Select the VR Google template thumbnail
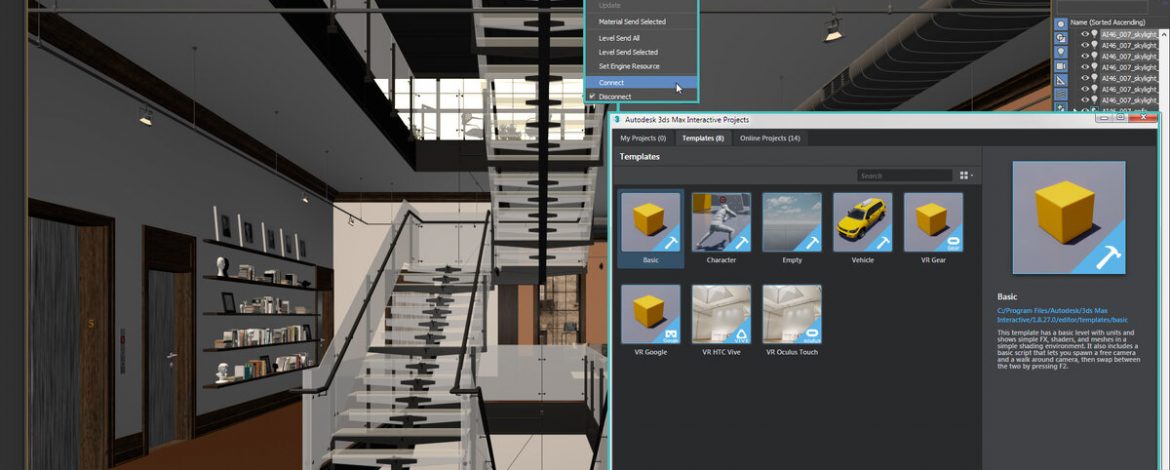1170x470 pixels. click(651, 314)
